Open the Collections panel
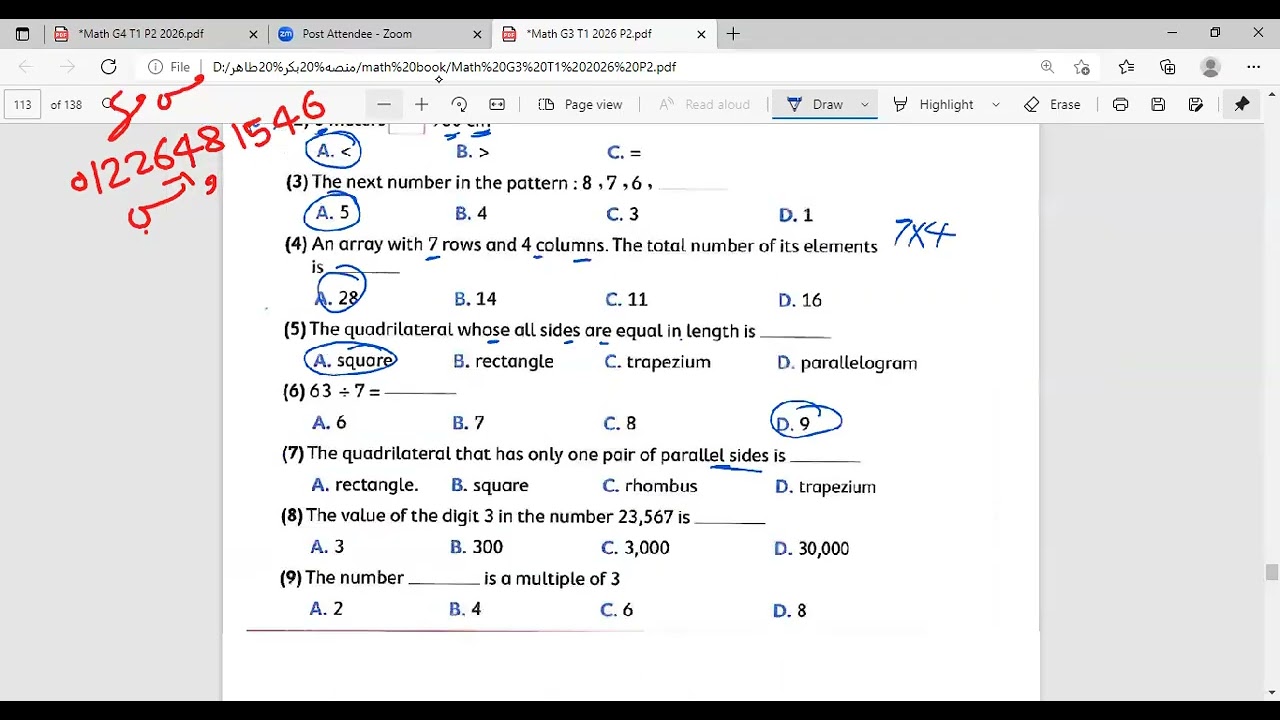Screen dimensions: 1280x720 1168,67
